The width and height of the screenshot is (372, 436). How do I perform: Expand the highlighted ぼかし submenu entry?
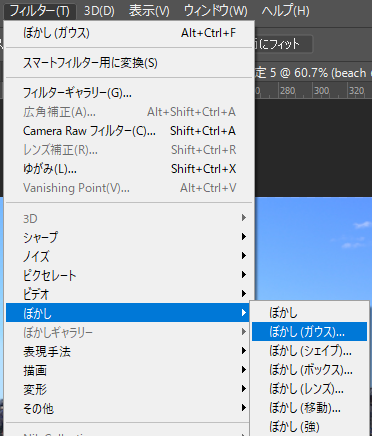(x=128, y=313)
